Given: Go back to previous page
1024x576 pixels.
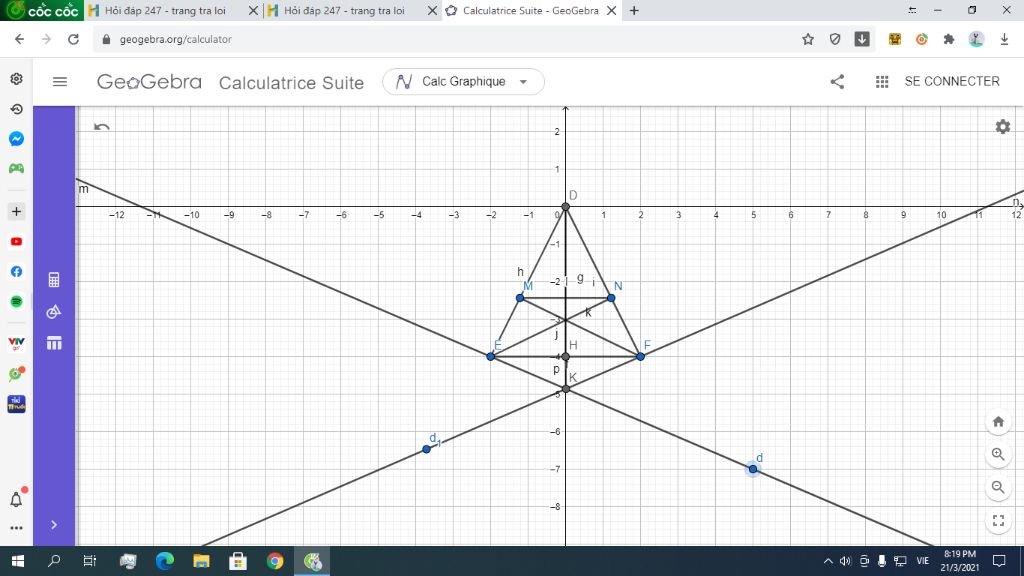Looking at the screenshot, I should [x=20, y=39].
